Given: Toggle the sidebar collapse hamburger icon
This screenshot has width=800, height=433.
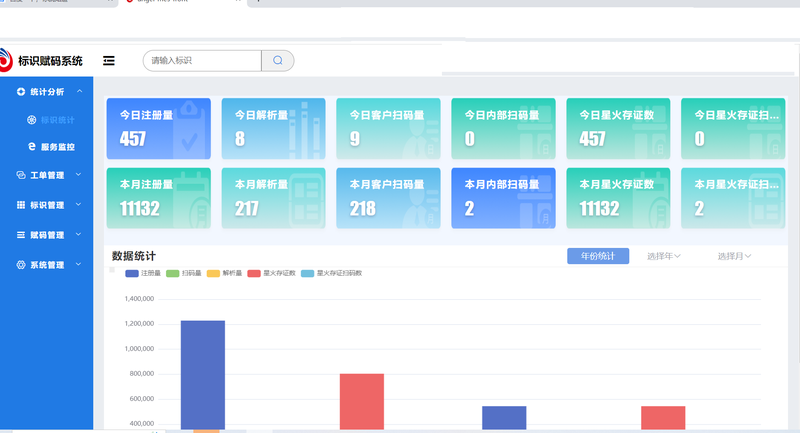Looking at the screenshot, I should (109, 61).
